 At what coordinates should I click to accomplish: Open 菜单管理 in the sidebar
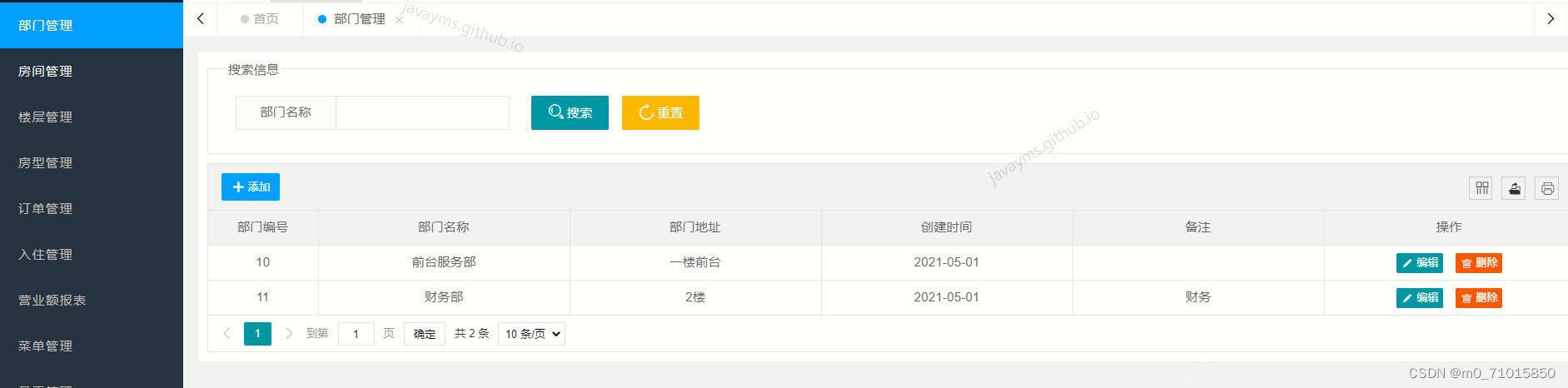[x=92, y=346]
